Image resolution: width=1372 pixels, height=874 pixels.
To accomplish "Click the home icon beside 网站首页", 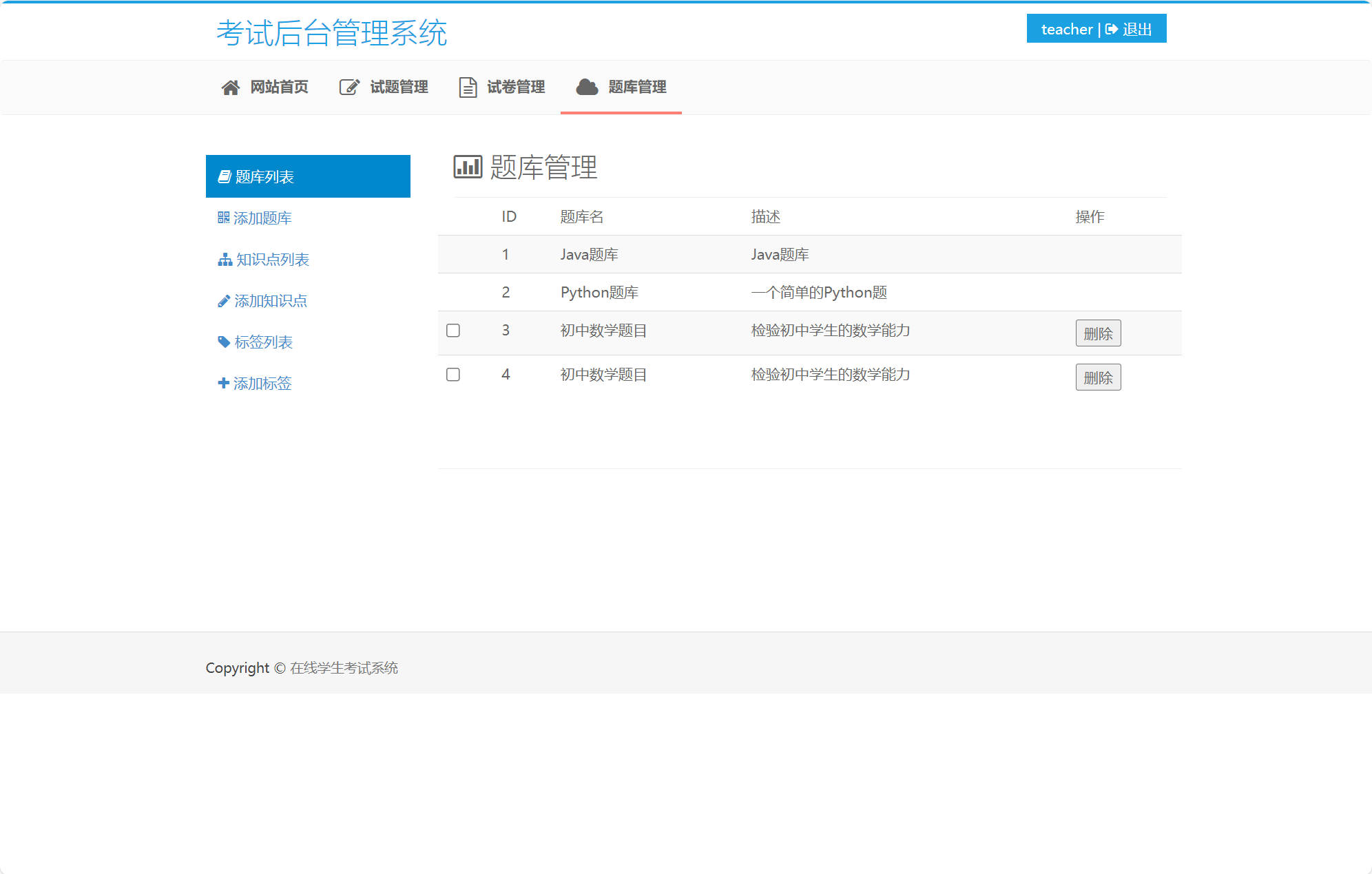I will click(230, 87).
